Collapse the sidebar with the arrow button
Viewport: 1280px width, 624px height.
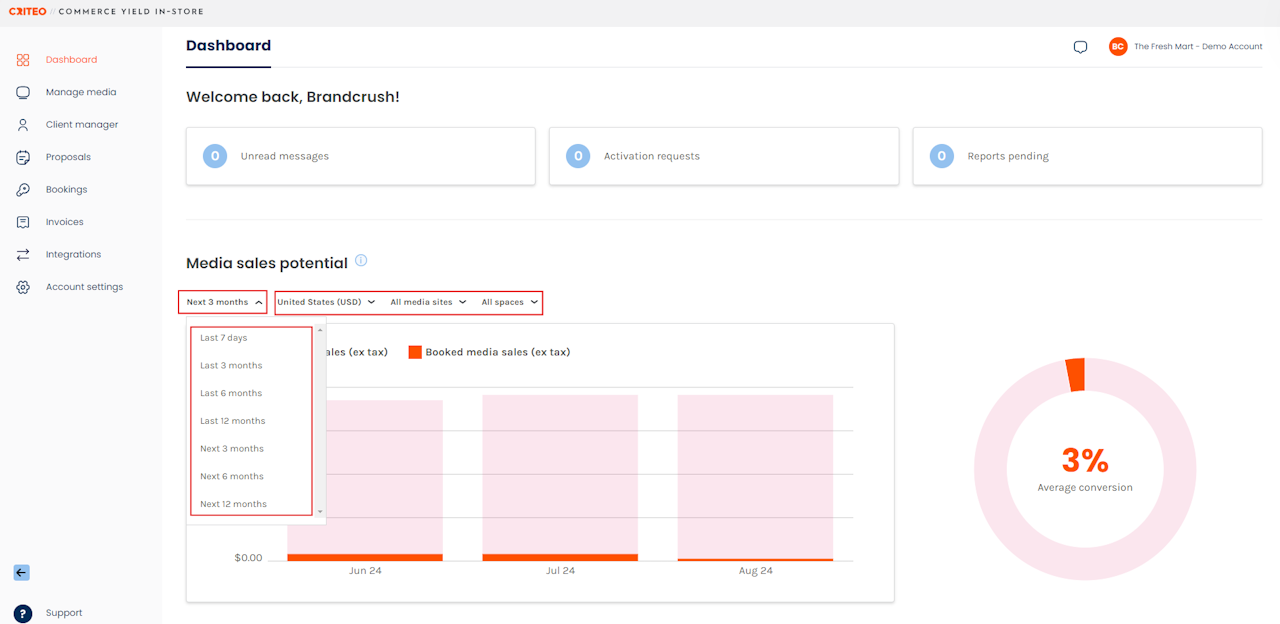(22, 573)
